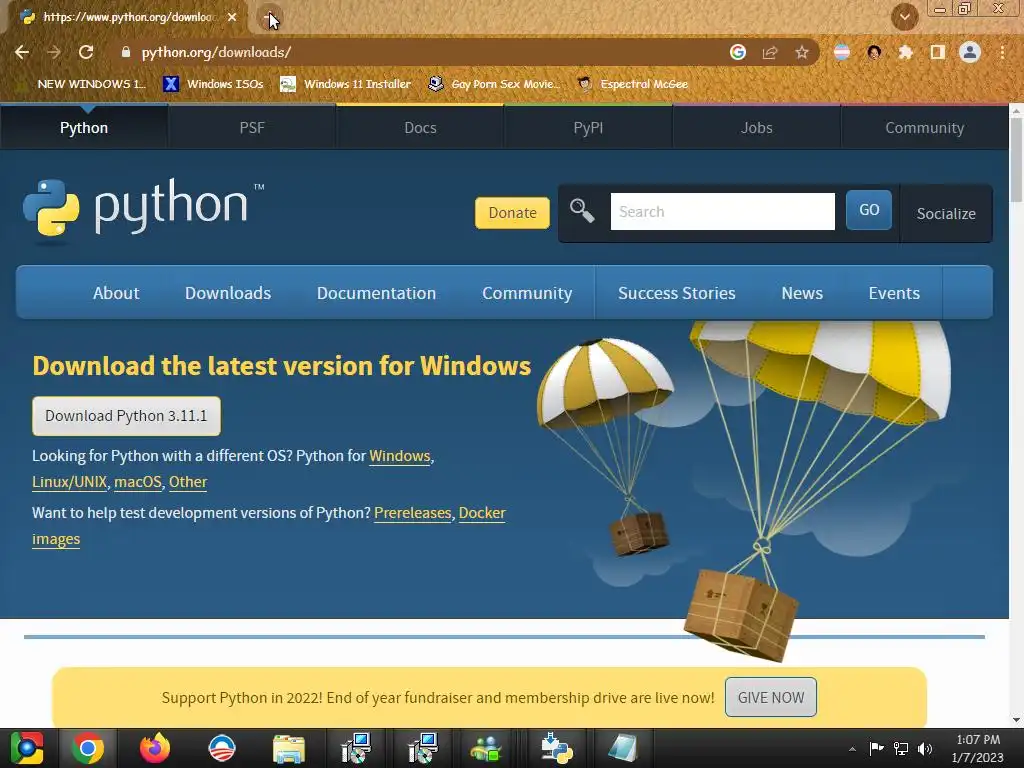Select the Docs top navigation tab
Image resolution: width=1024 pixels, height=768 pixels.
click(420, 128)
